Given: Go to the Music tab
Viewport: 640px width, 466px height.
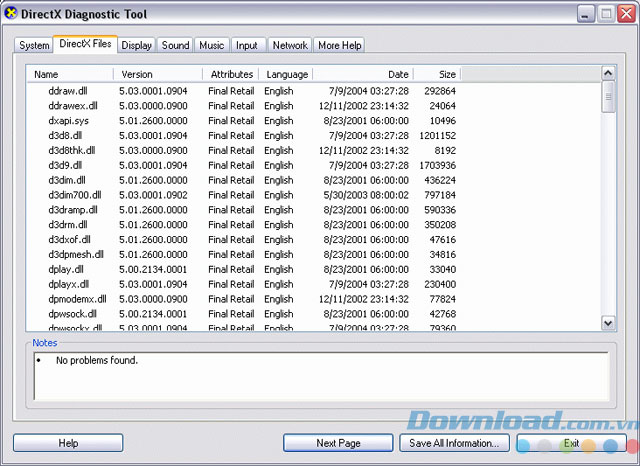Looking at the screenshot, I should click(212, 45).
